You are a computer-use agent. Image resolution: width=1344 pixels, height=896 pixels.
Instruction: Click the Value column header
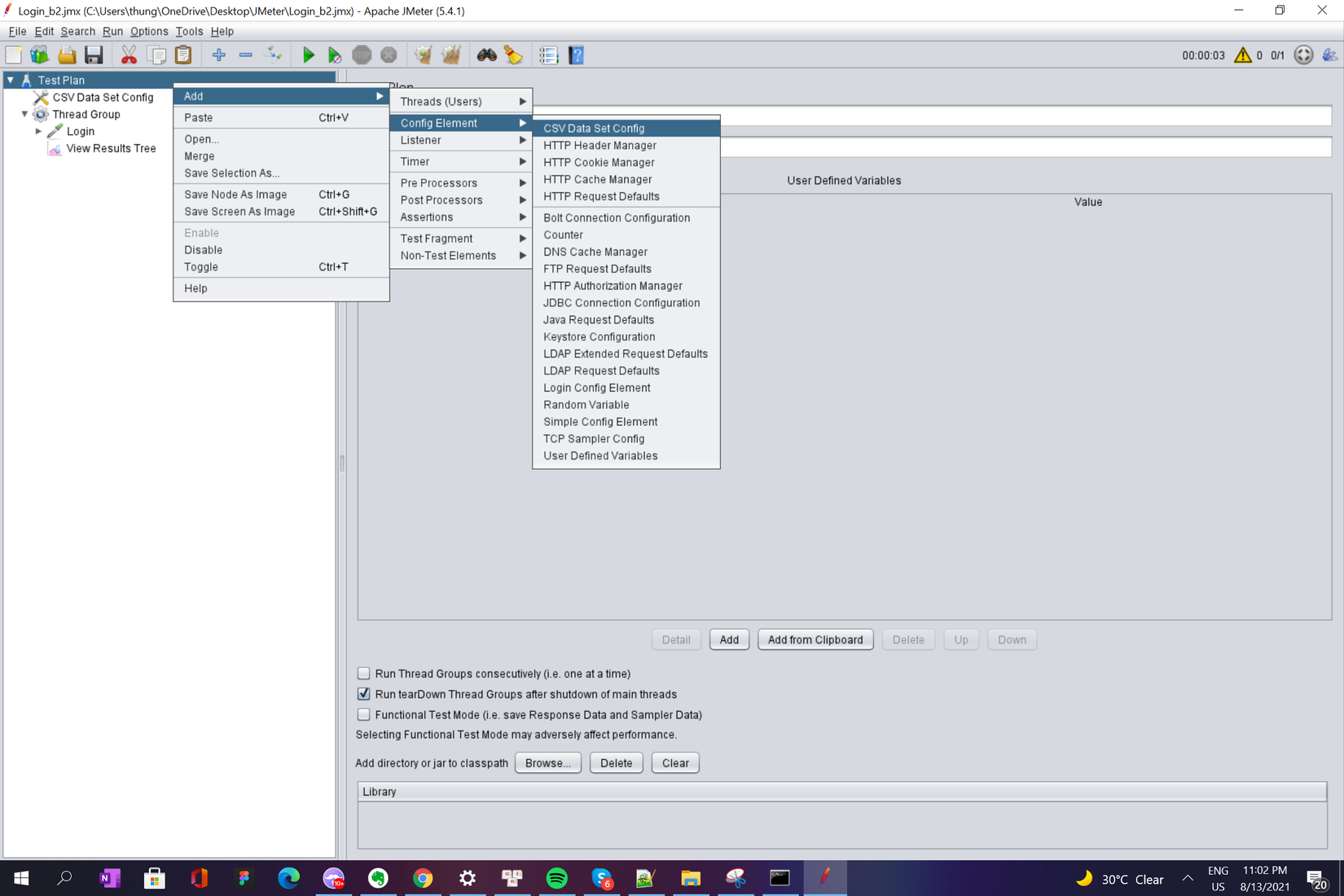click(1087, 201)
